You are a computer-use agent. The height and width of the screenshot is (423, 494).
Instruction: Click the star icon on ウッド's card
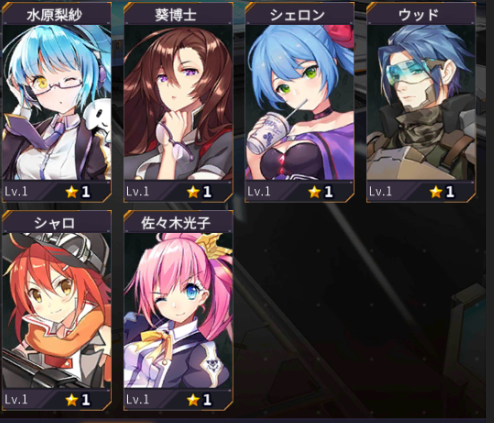(436, 192)
